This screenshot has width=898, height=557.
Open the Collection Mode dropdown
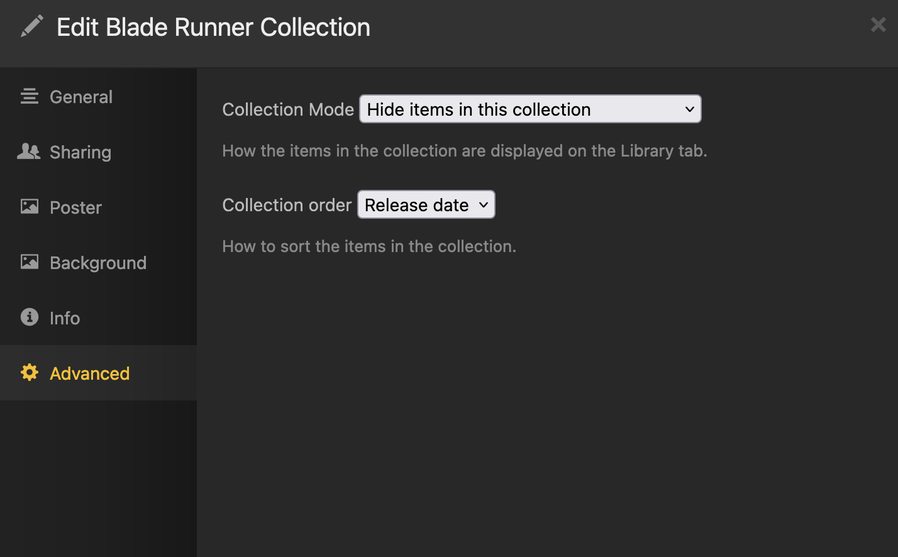pyautogui.click(x=530, y=109)
